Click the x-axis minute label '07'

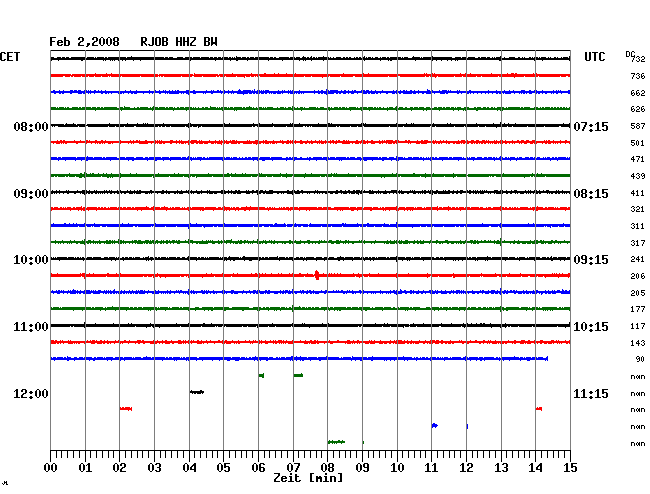click(293, 468)
